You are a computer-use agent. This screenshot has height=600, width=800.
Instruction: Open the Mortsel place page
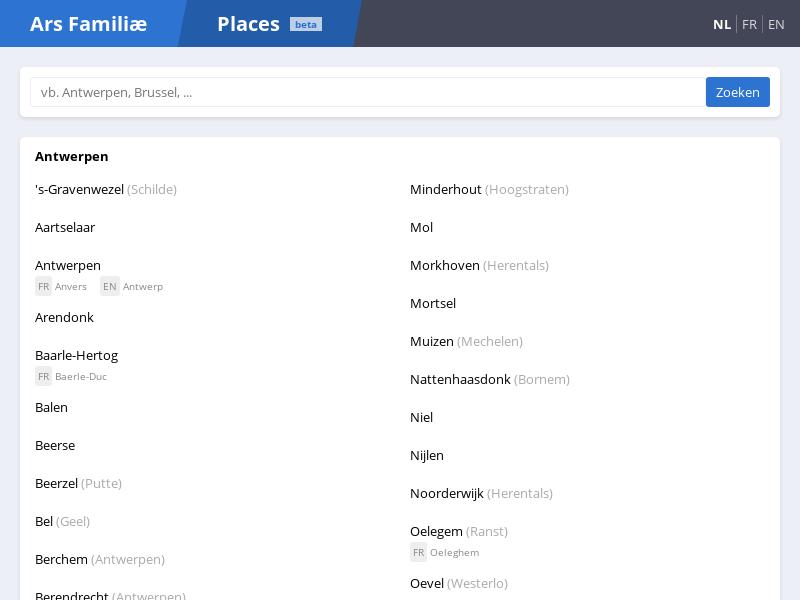432,303
